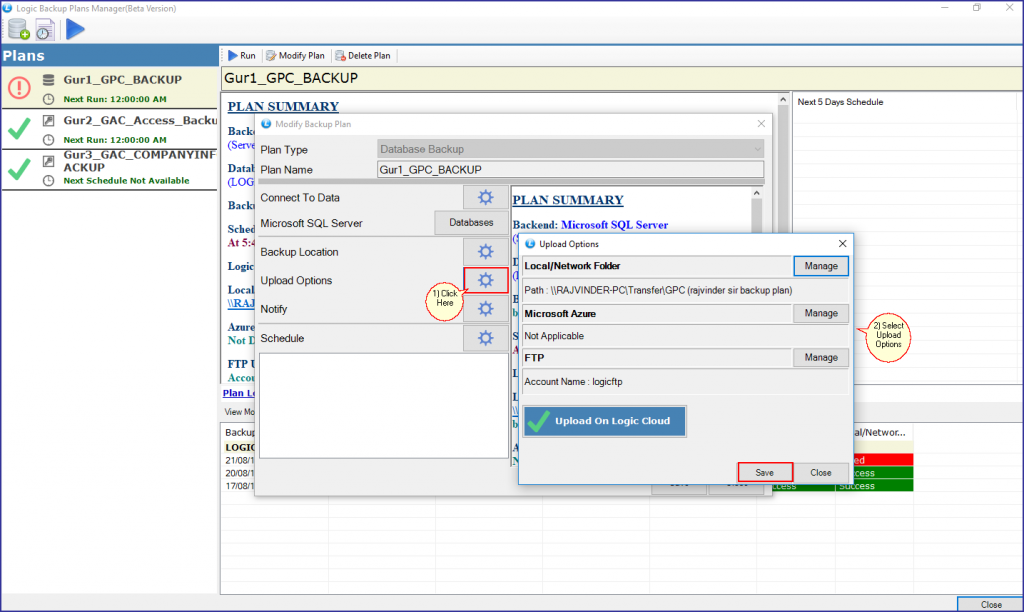Click the large blue play arrow icon

[x=73, y=28]
